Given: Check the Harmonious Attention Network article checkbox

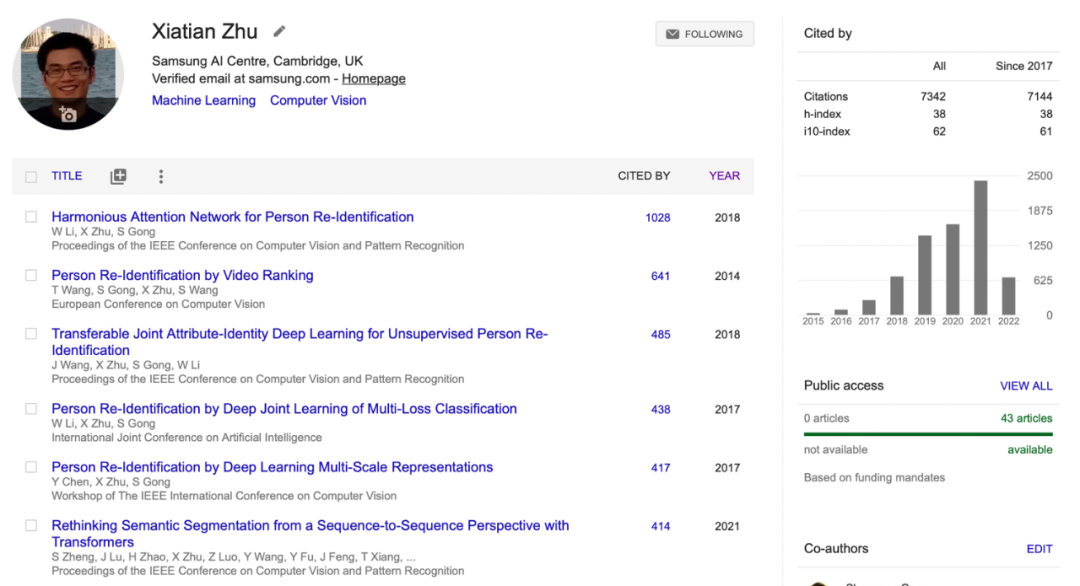Looking at the screenshot, I should click(x=31, y=217).
